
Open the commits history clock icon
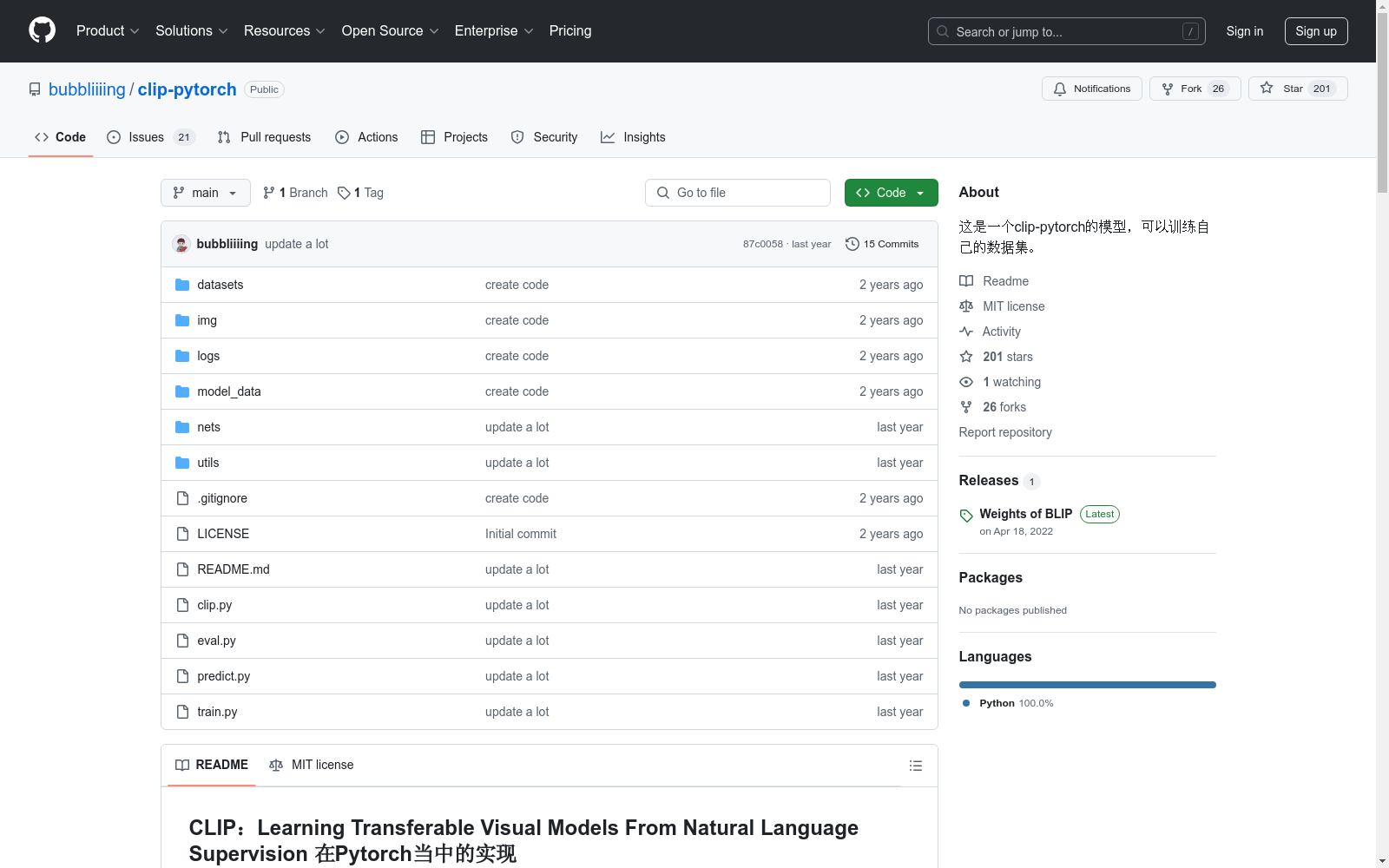852,244
